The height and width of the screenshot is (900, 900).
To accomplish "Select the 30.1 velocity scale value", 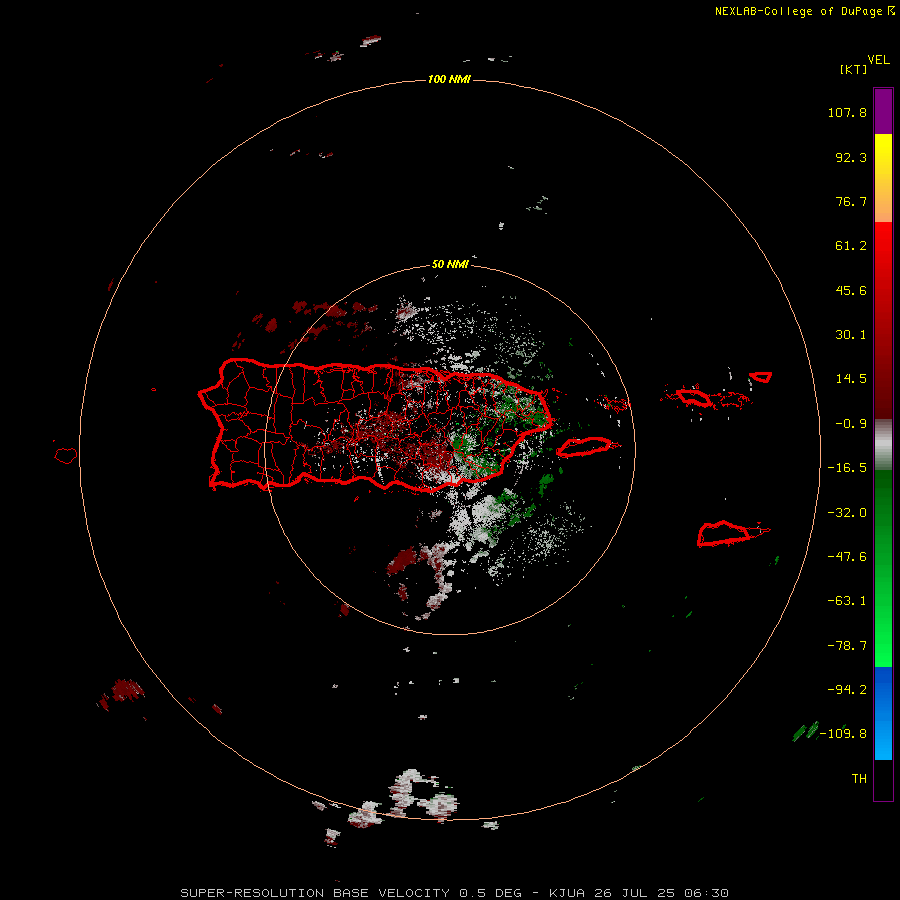I will [851, 335].
